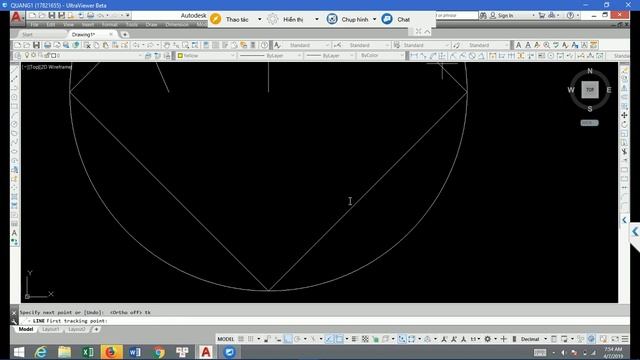Click the Windows Start button
The height and width of the screenshot is (360, 640).
(x=19, y=352)
